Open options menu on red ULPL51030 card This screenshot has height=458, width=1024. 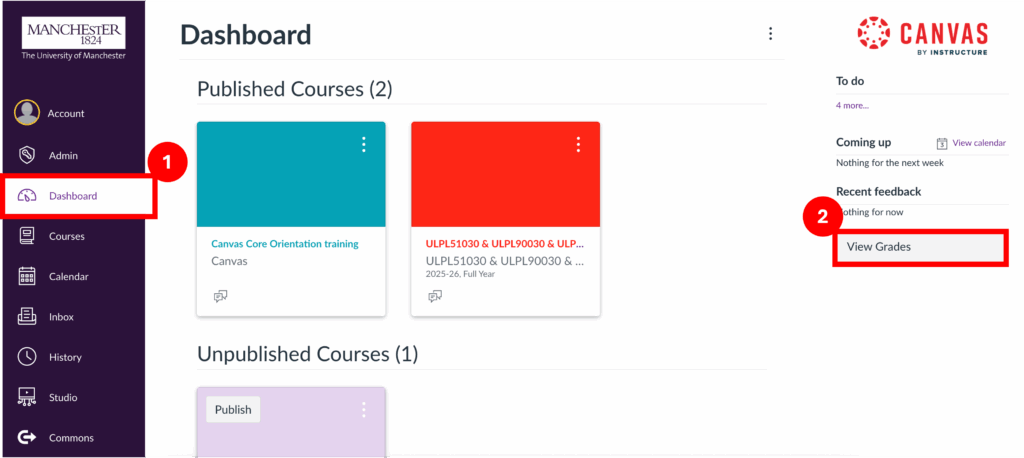[x=578, y=145]
